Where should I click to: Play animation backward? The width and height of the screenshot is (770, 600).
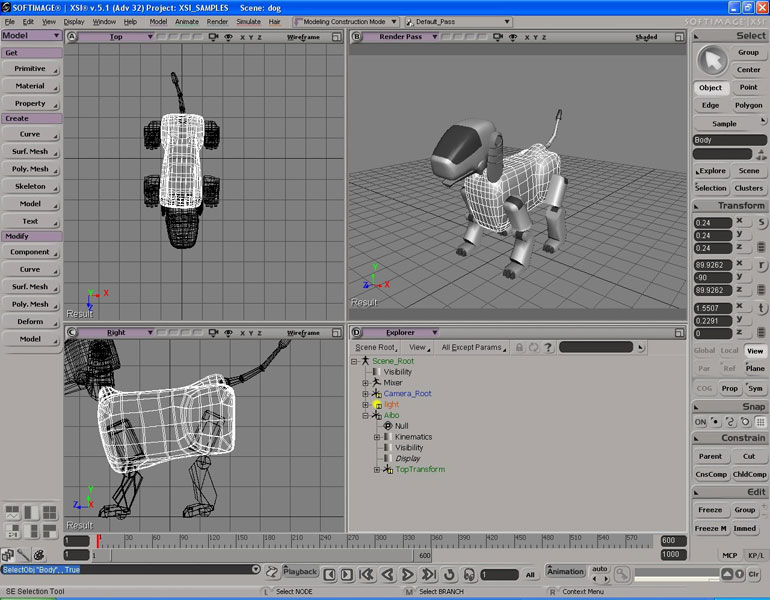[387, 574]
